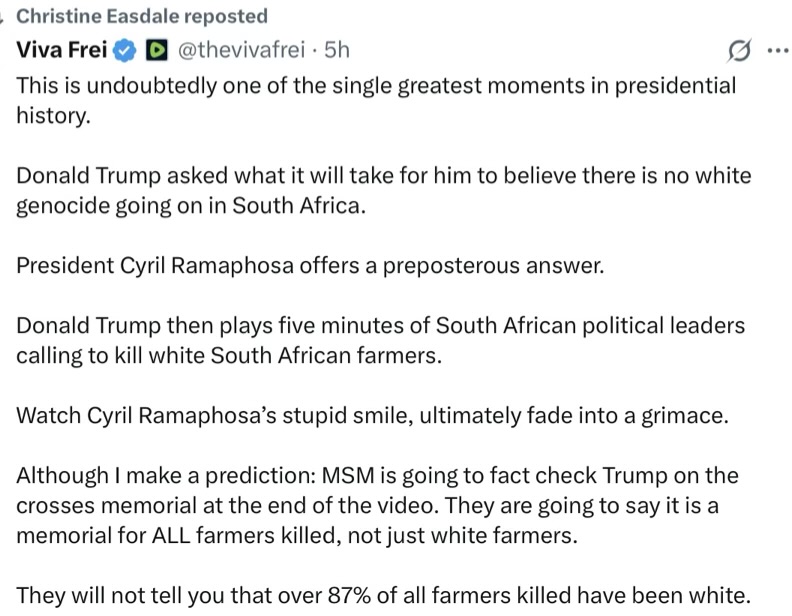The width and height of the screenshot is (792, 616).
Task: Click the President Cyril Ramaphosa preposterous answer sentence
Action: tap(310, 266)
